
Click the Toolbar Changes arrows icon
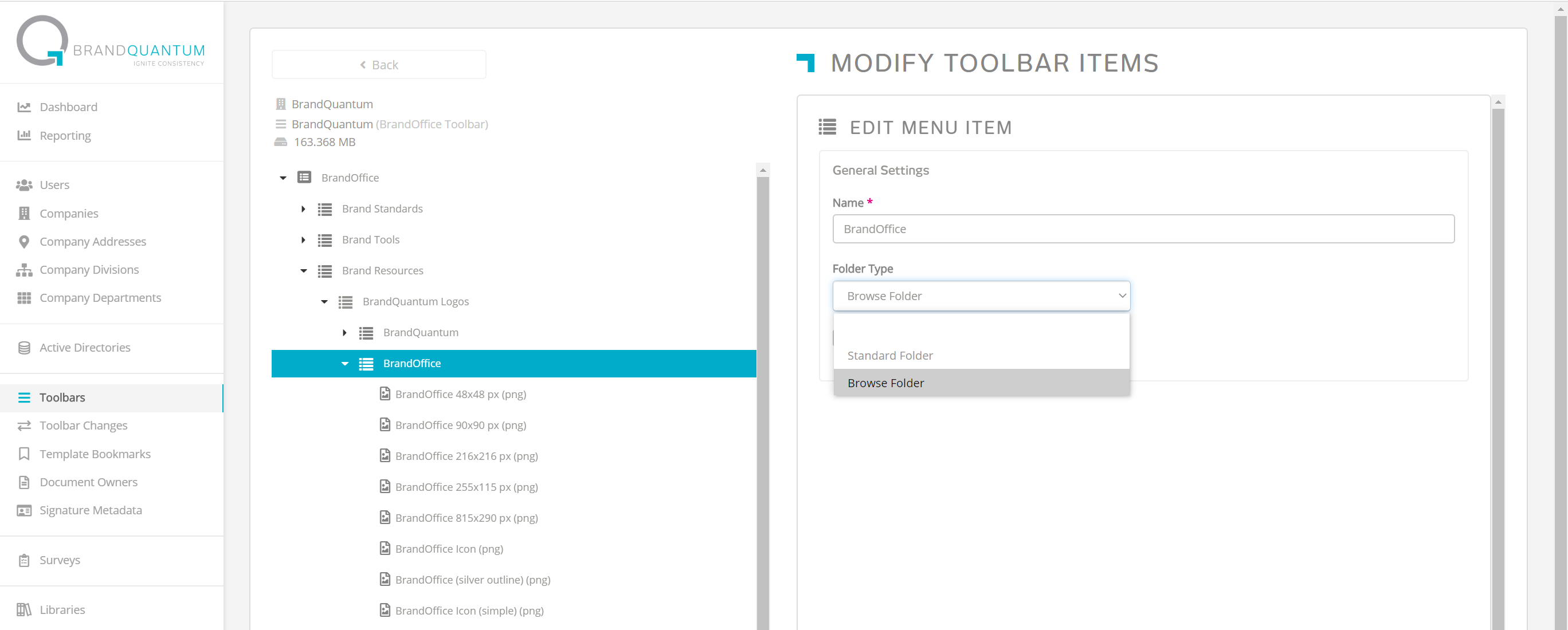[23, 426]
